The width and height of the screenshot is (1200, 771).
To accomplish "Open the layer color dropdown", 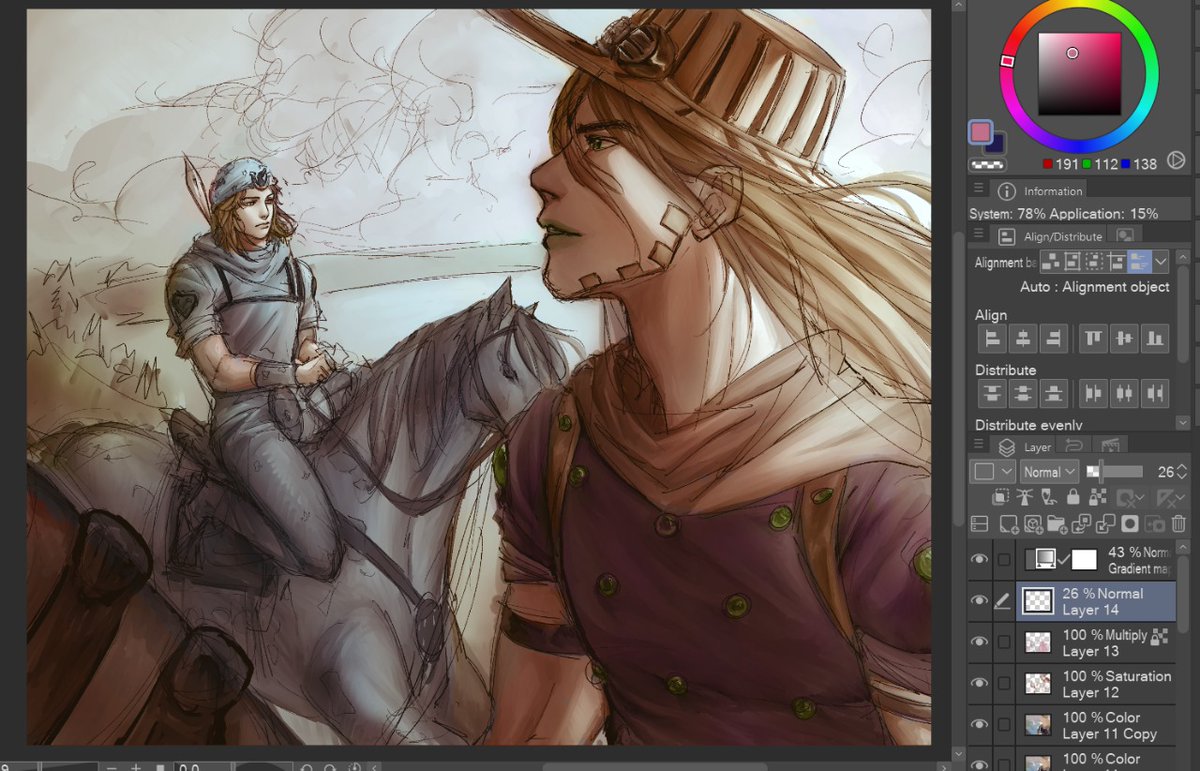I will coord(993,471).
